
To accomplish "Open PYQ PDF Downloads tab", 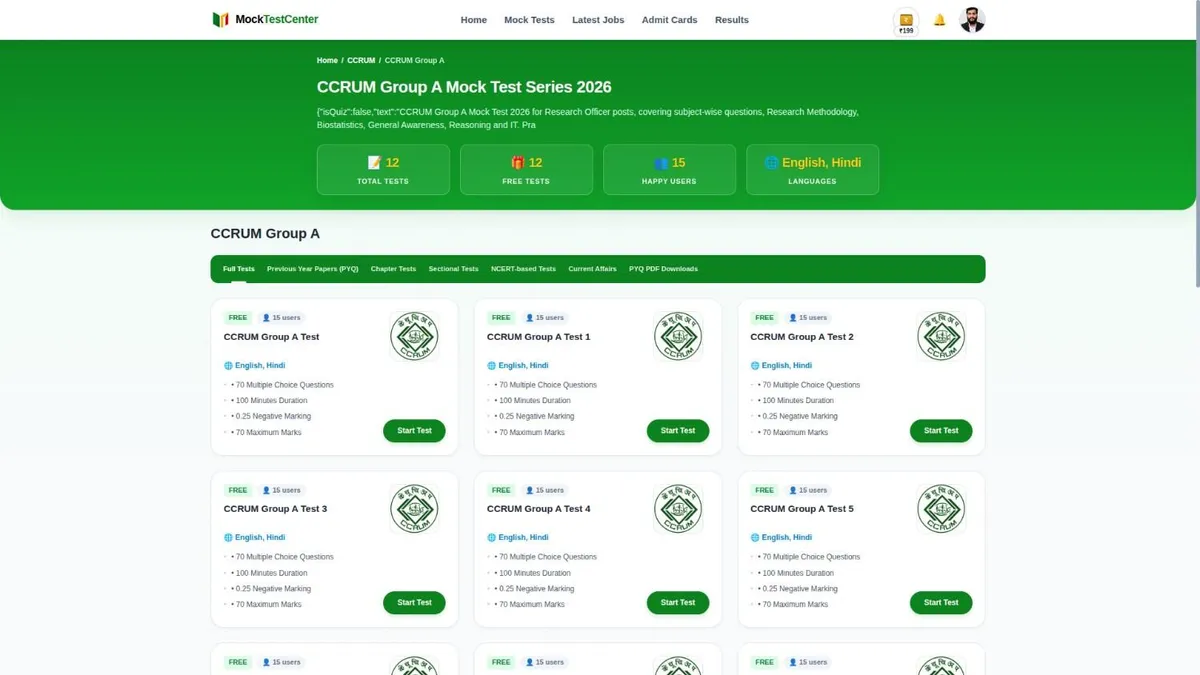I will point(663,269).
